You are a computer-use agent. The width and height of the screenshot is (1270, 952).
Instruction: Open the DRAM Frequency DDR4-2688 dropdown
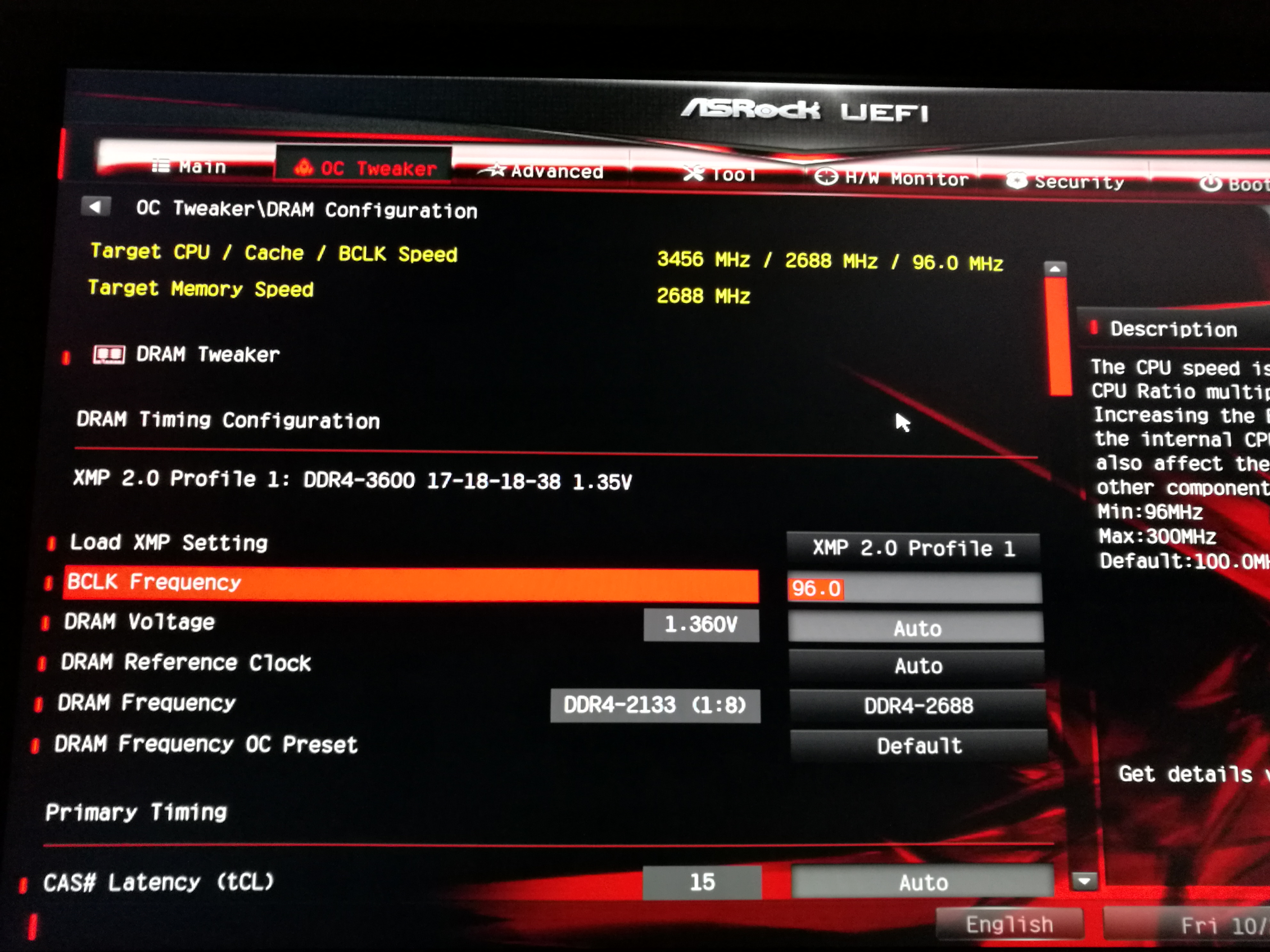click(918, 705)
